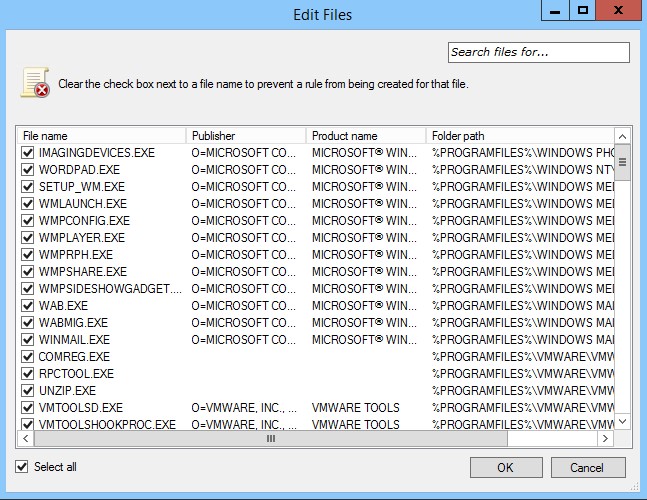The image size is (647, 500).
Task: Uncheck the VMTOOLSD.EXE checkbox
Action: pos(28,407)
